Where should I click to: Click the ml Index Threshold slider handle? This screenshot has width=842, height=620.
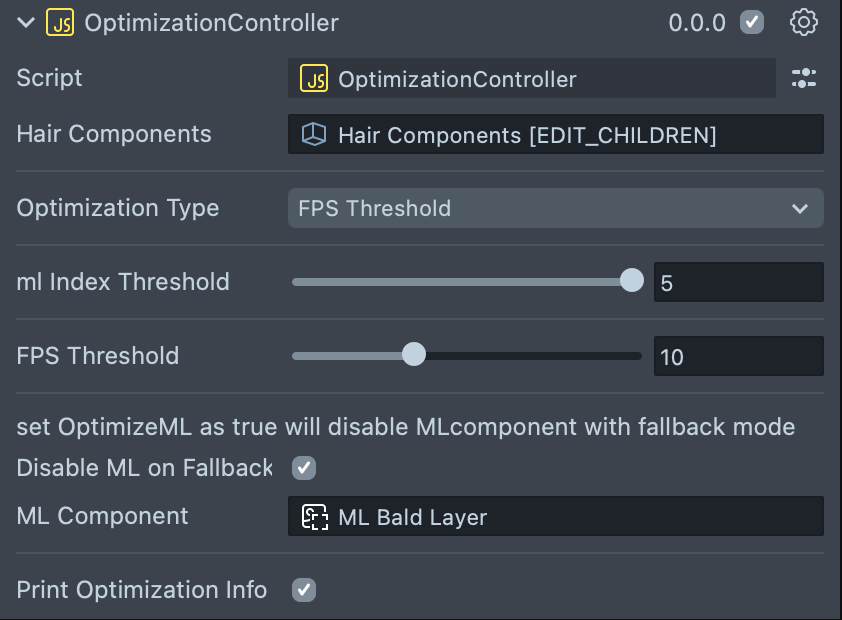point(632,281)
